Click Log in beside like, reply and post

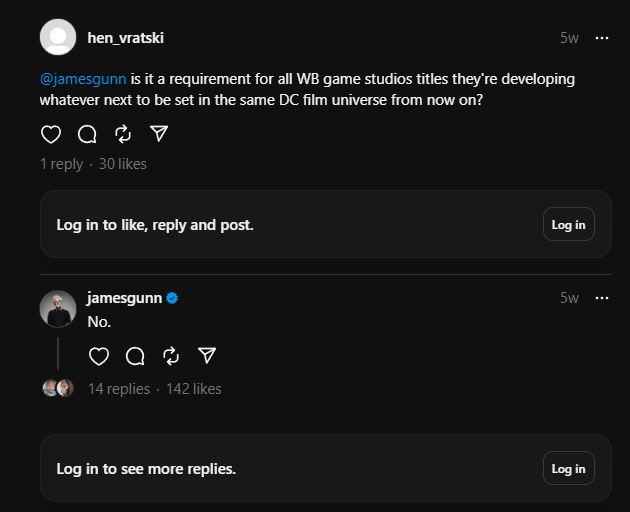point(569,224)
